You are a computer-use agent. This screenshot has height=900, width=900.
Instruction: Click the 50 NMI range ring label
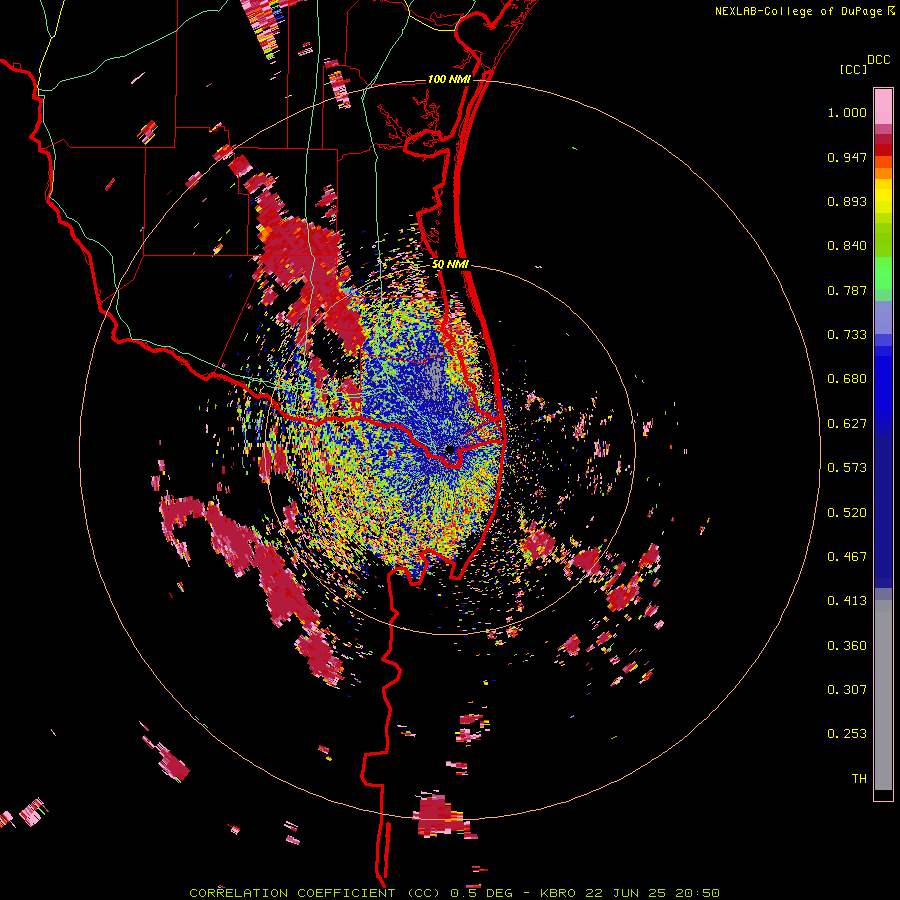coord(450,264)
